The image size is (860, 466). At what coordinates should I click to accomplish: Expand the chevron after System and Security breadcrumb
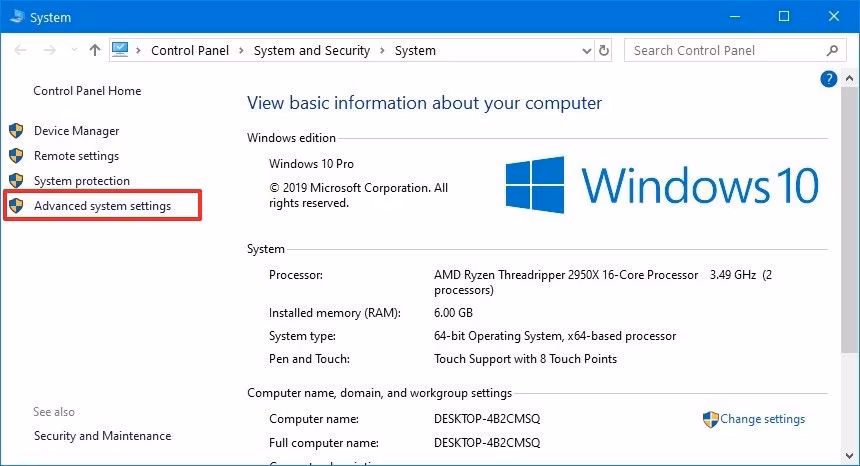(x=382, y=50)
